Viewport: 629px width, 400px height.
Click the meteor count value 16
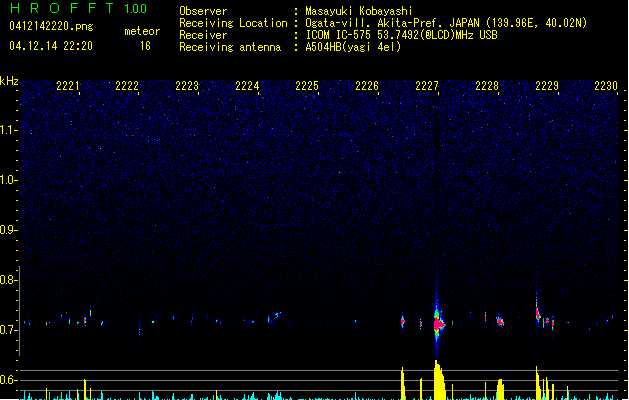[x=145, y=46]
